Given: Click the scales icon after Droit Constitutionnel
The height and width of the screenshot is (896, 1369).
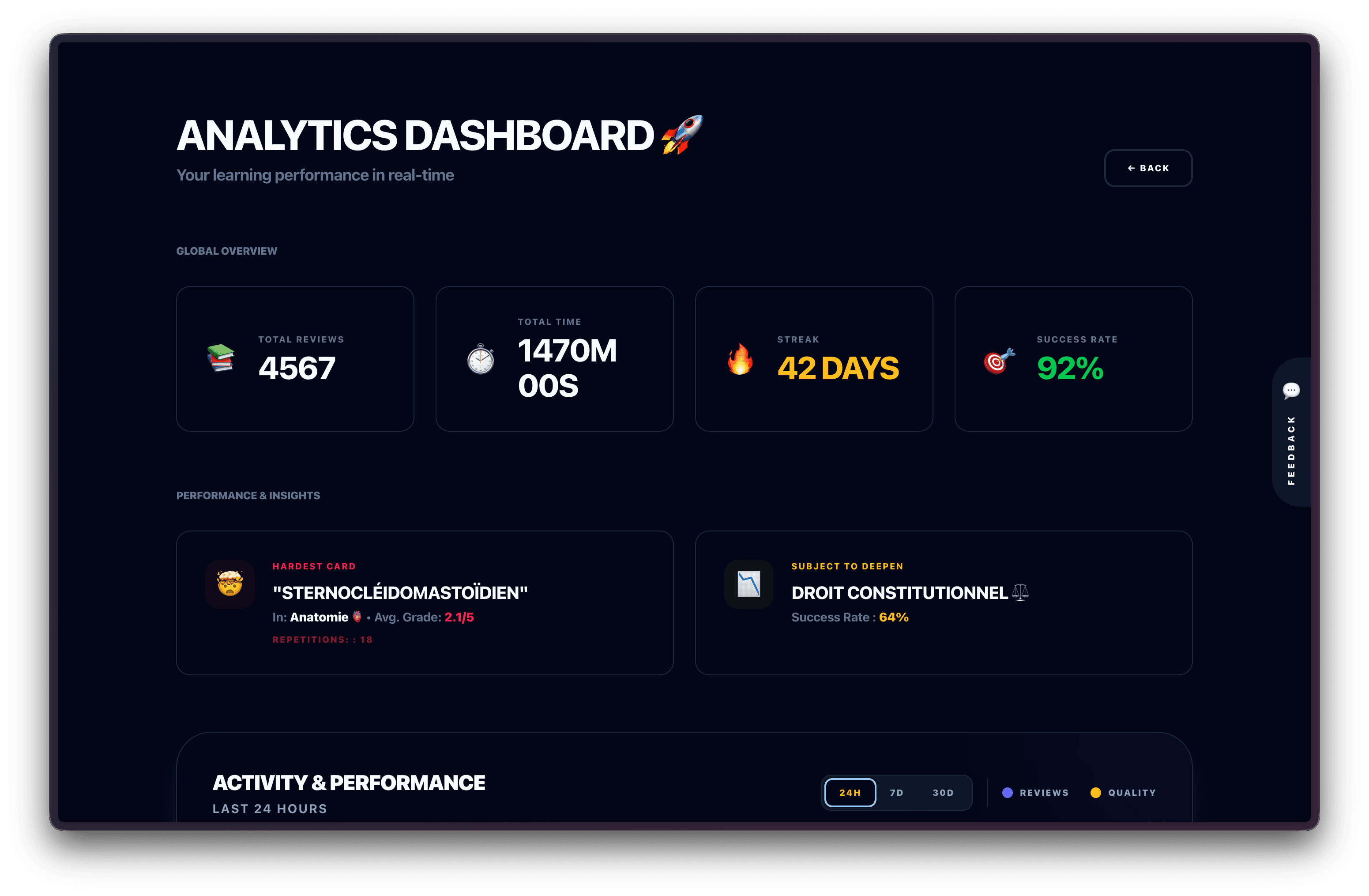Looking at the screenshot, I should (1020, 592).
